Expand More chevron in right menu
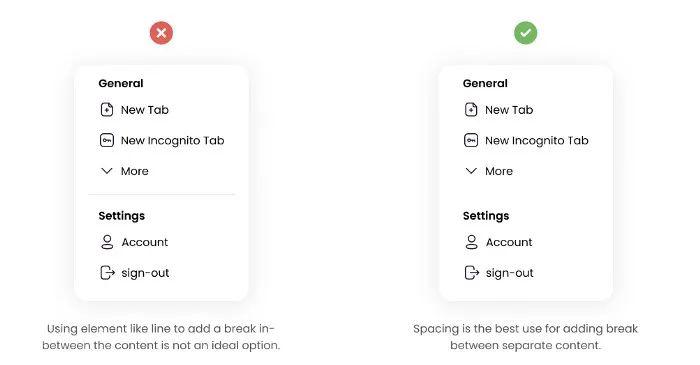The image size is (700, 365). (471, 171)
